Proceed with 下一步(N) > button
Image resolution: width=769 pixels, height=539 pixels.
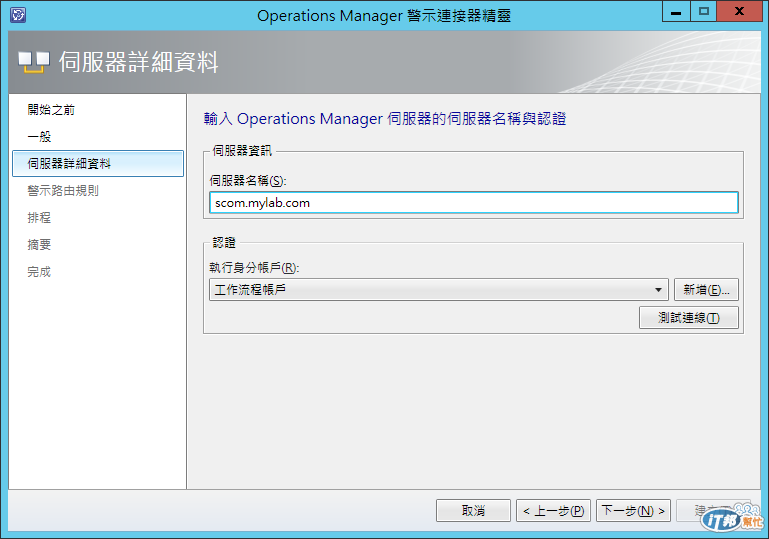(x=633, y=511)
